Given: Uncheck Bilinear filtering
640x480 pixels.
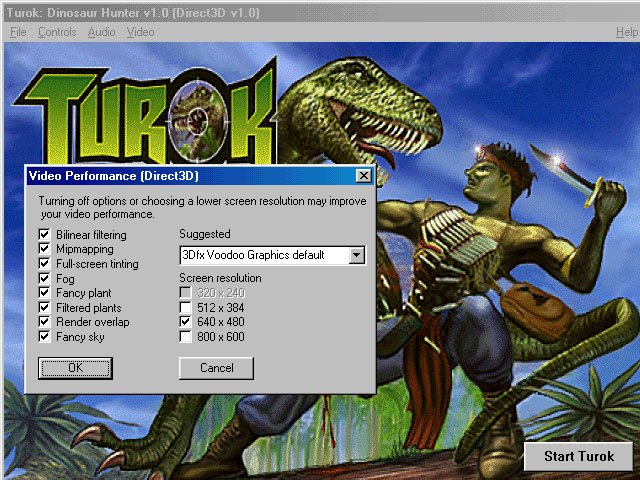Looking at the screenshot, I should (x=44, y=234).
